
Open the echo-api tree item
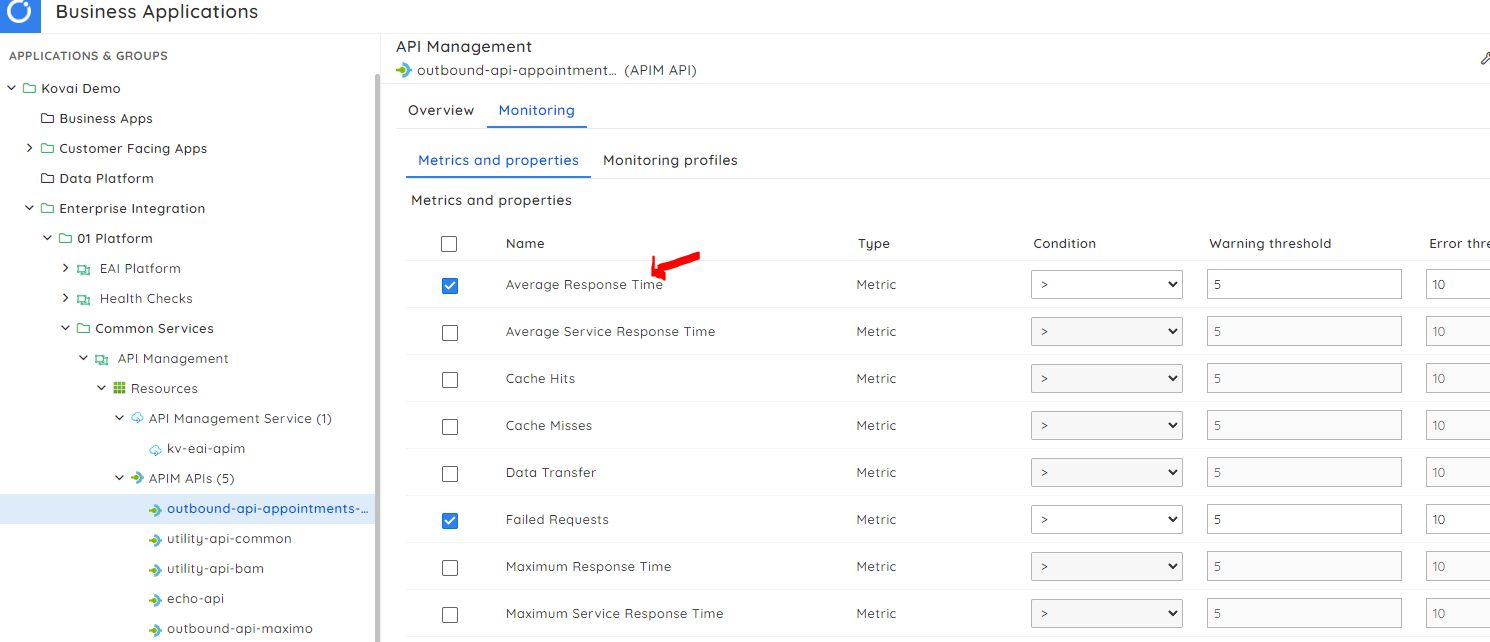195,599
